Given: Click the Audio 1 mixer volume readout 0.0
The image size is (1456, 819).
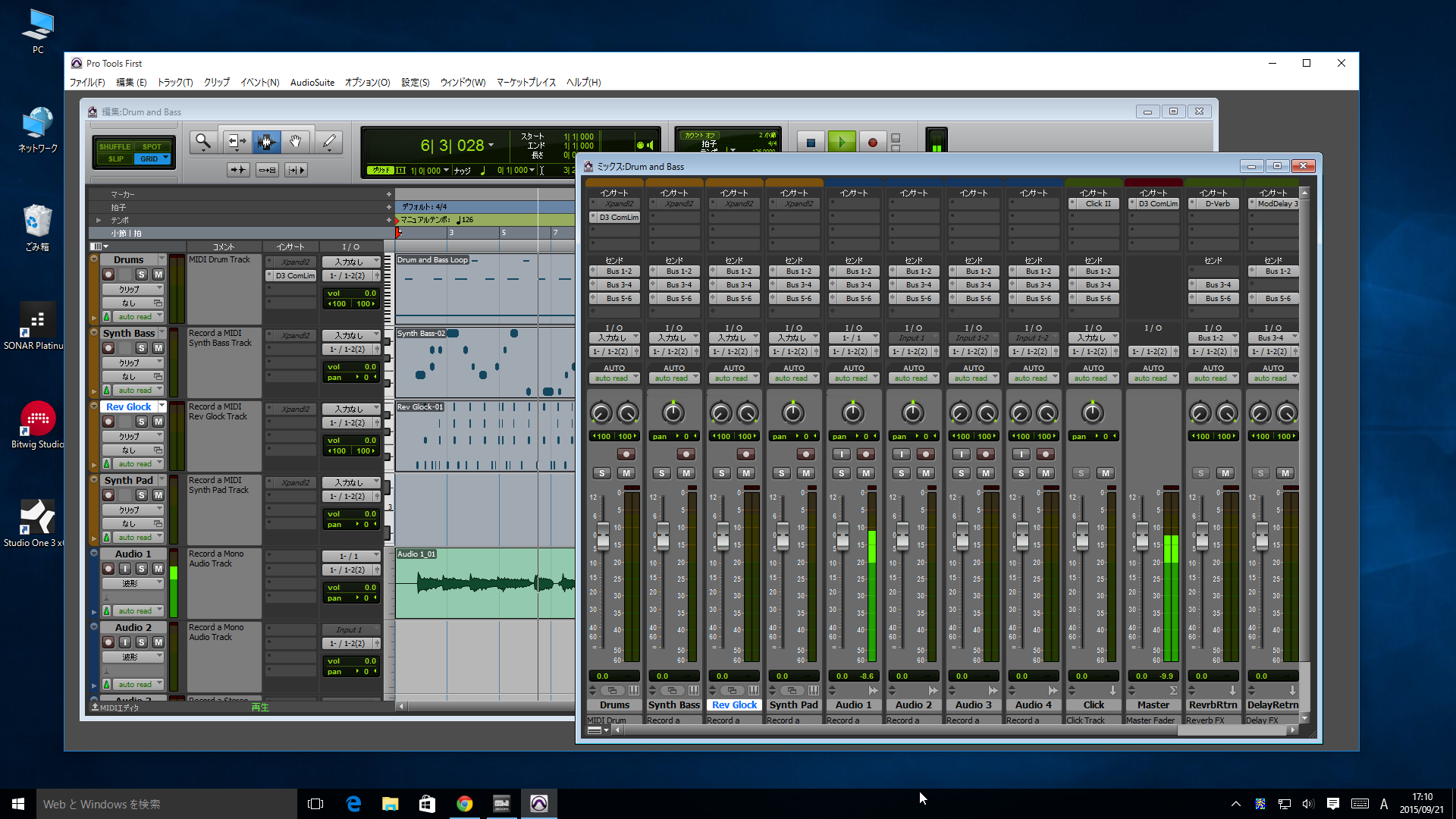Looking at the screenshot, I should click(x=843, y=676).
